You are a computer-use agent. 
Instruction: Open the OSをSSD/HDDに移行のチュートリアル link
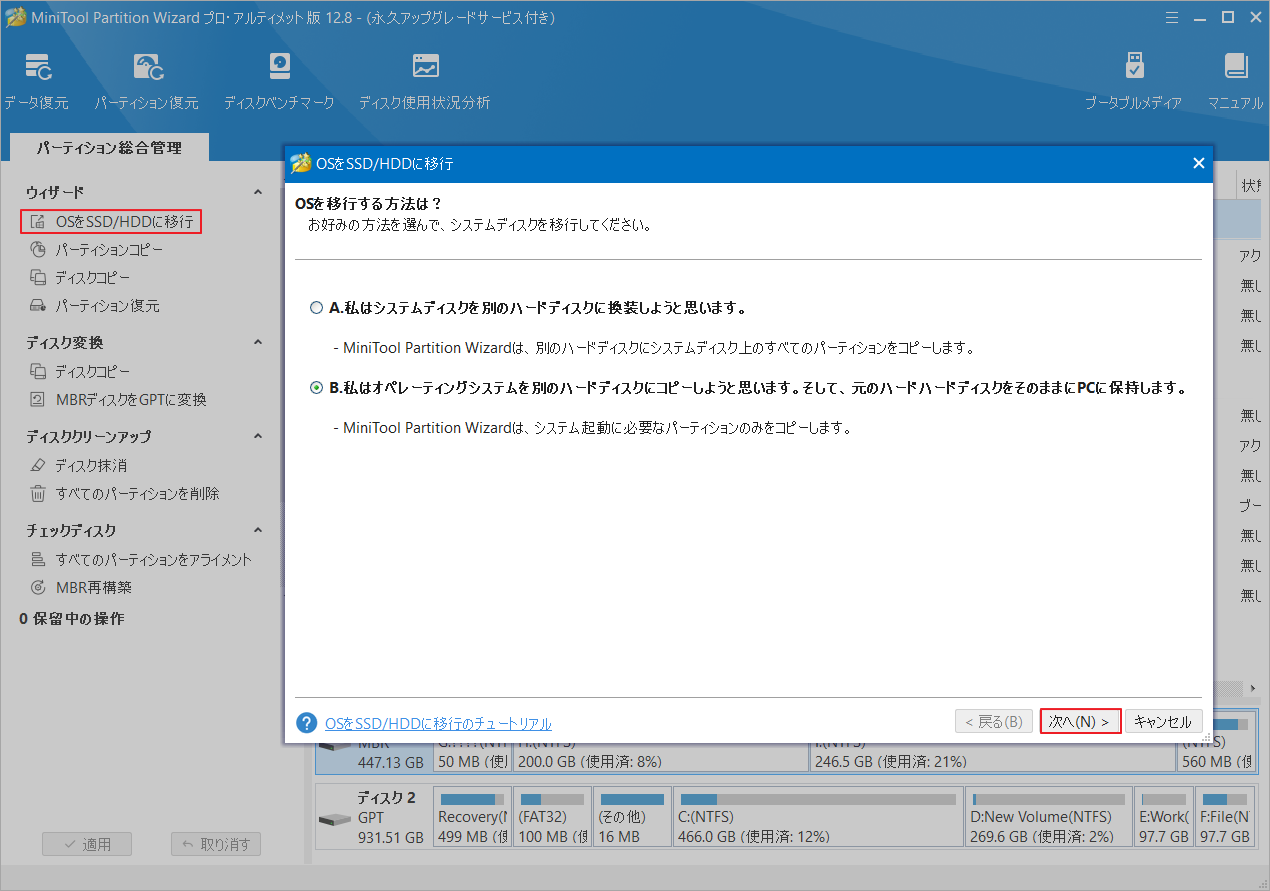(x=438, y=723)
